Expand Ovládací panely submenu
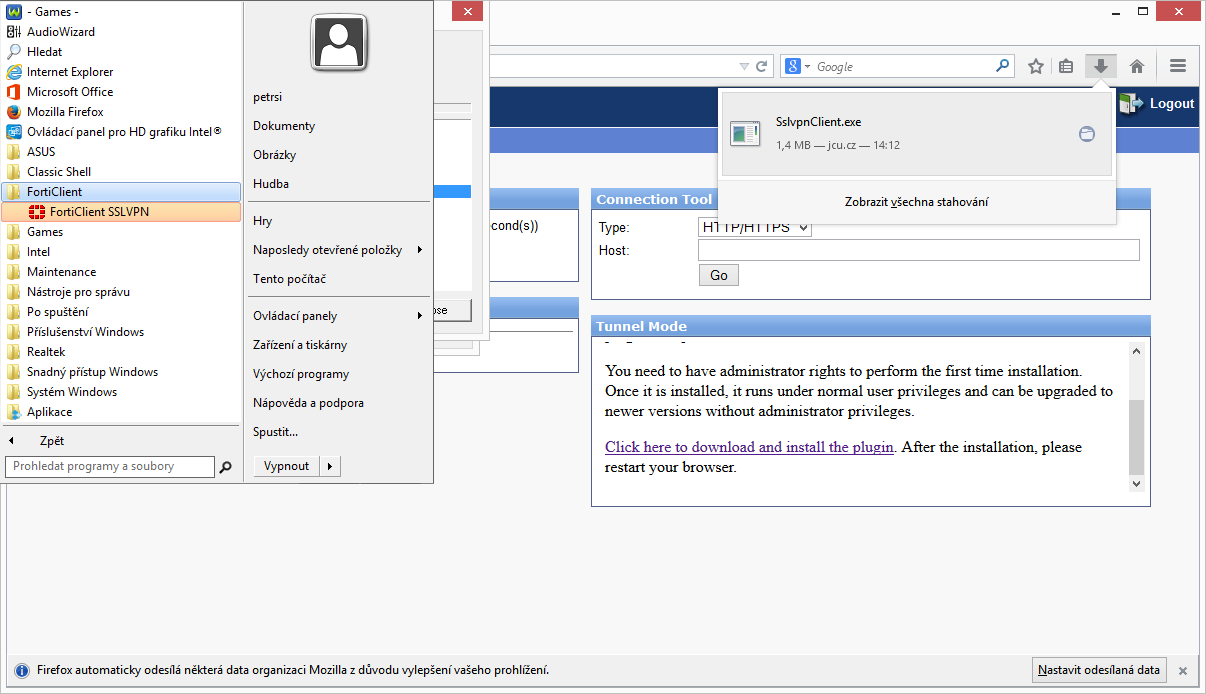 338,316
